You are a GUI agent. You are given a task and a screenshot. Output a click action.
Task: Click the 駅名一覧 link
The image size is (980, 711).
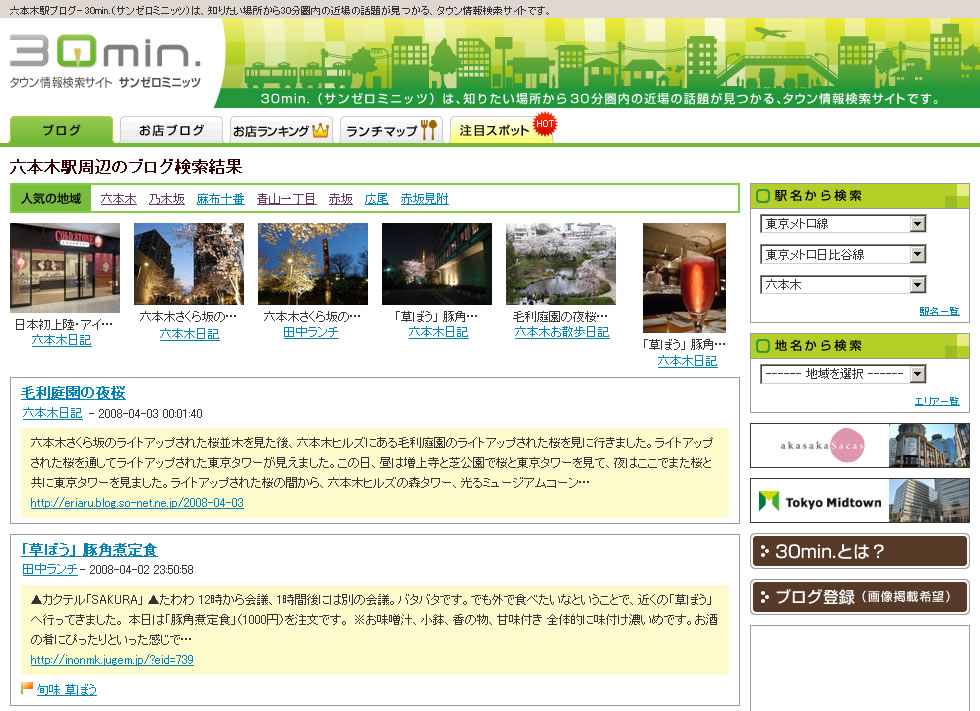[x=939, y=311]
